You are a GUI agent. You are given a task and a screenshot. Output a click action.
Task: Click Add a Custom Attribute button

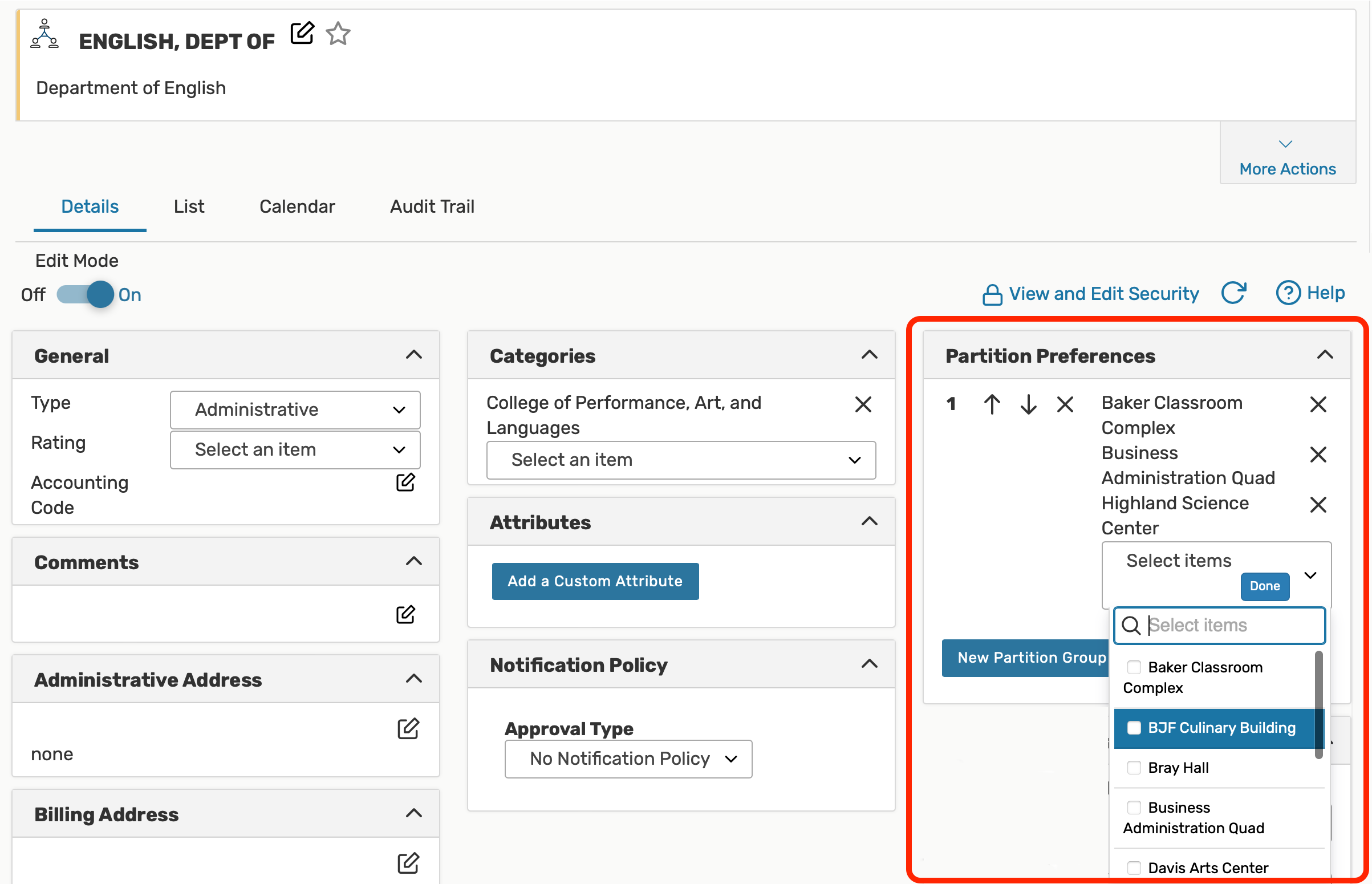(595, 581)
